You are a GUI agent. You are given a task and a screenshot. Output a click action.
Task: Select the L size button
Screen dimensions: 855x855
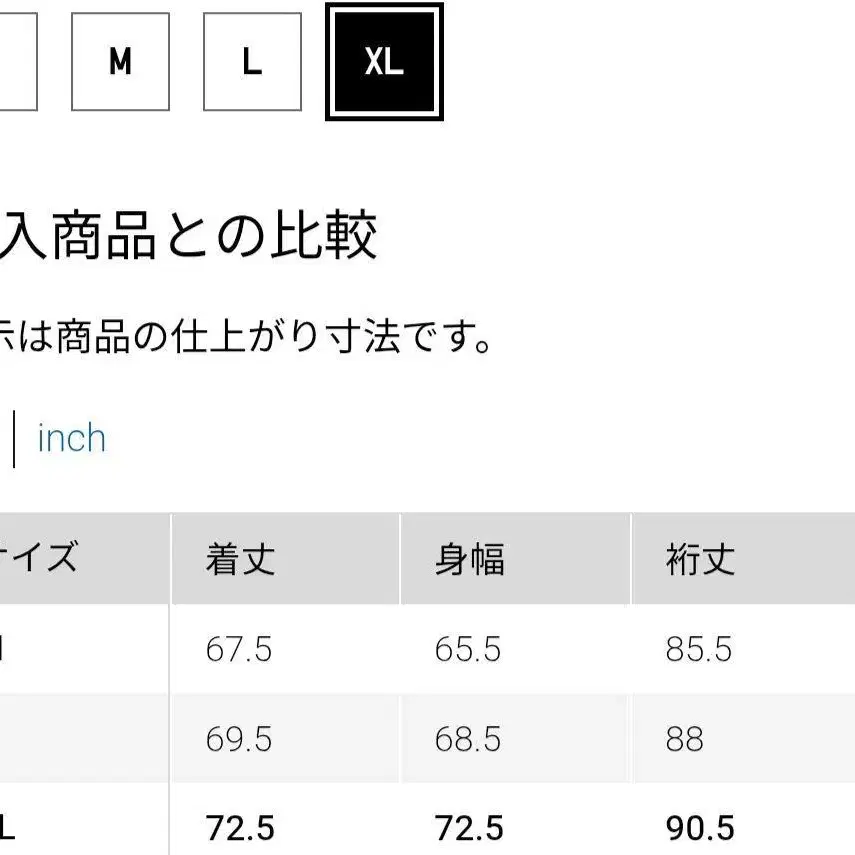tap(252, 62)
